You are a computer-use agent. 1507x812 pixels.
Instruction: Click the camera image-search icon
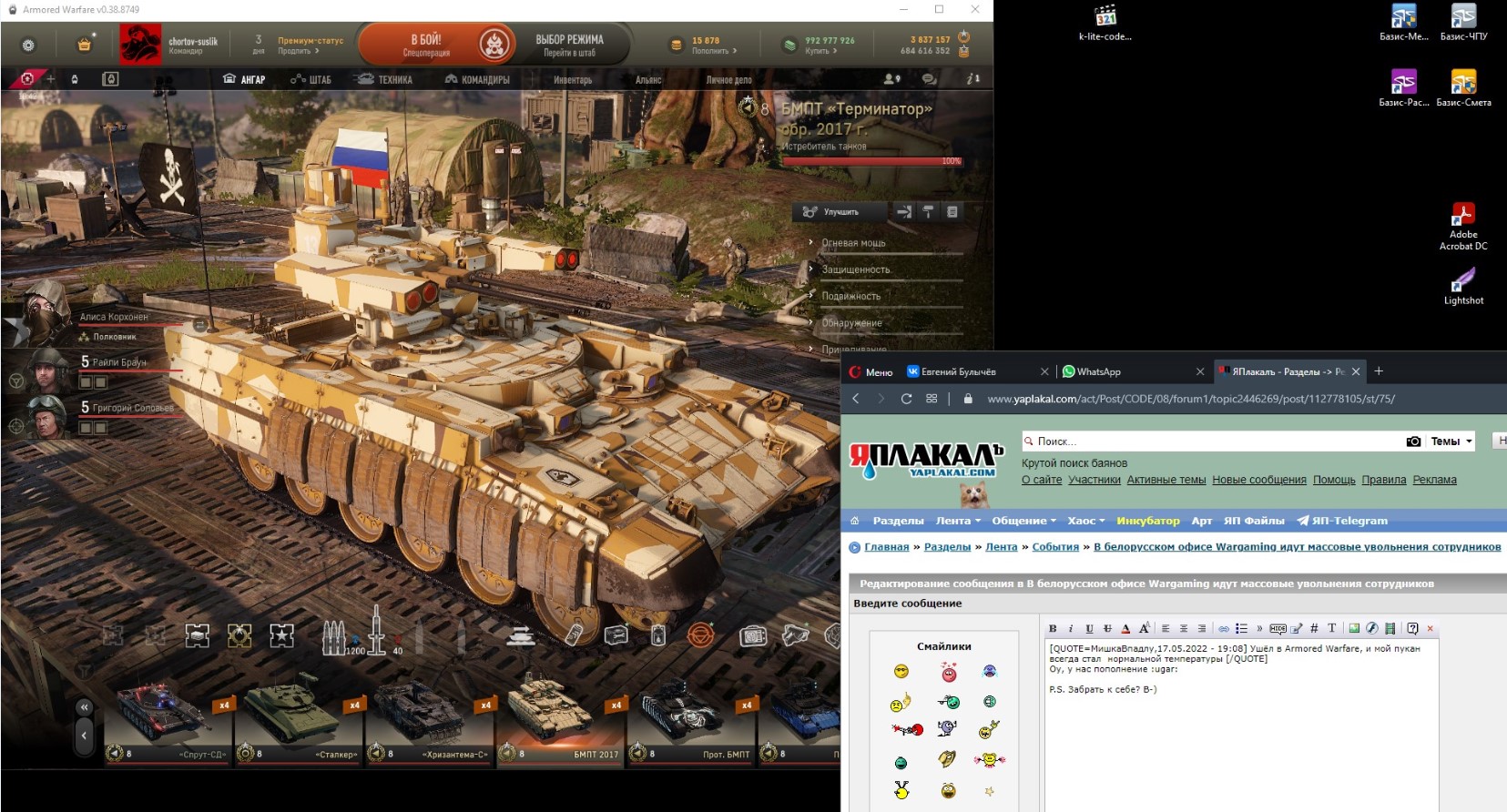tap(1413, 442)
